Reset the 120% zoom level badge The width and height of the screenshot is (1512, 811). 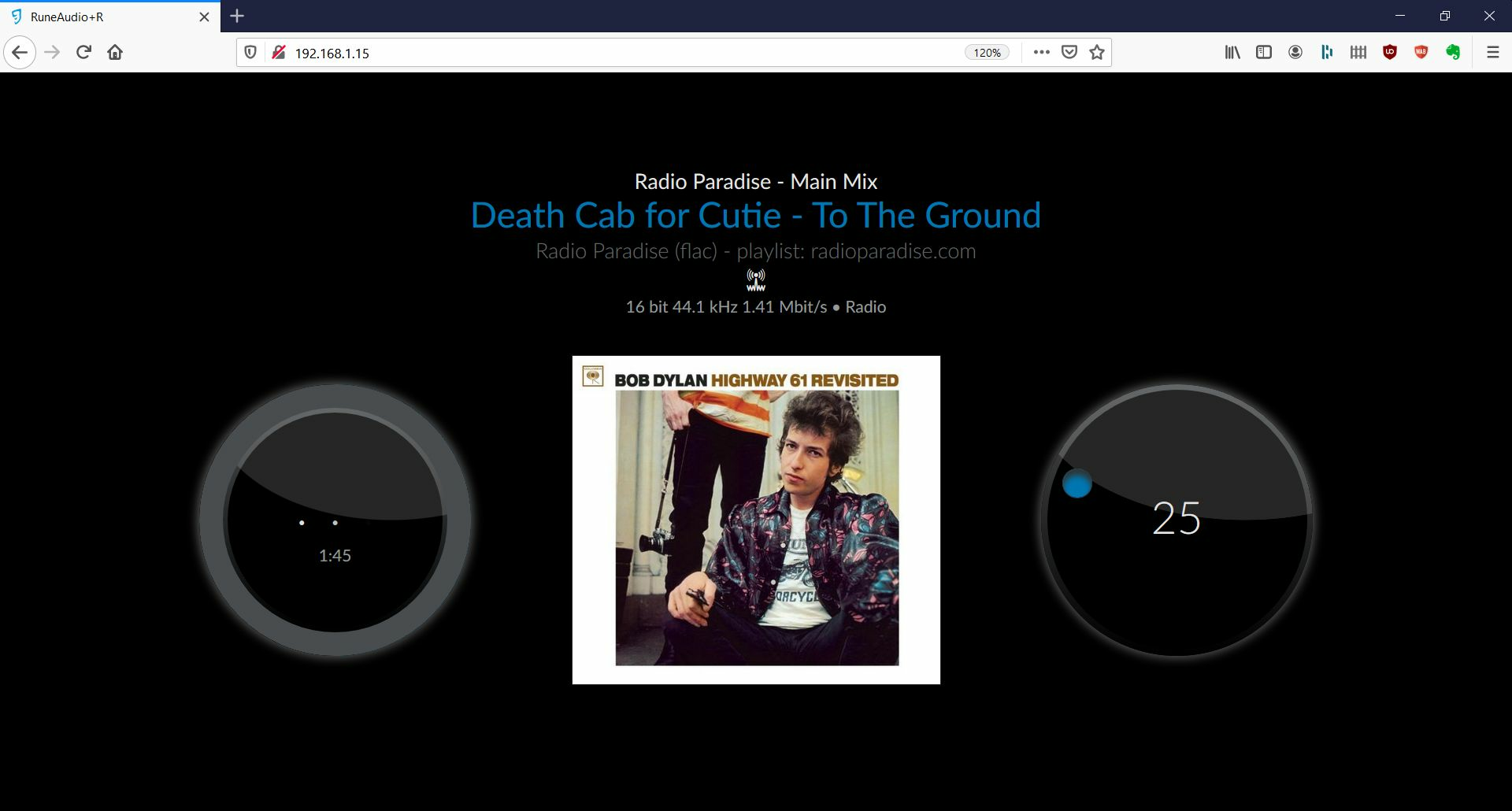tap(987, 53)
